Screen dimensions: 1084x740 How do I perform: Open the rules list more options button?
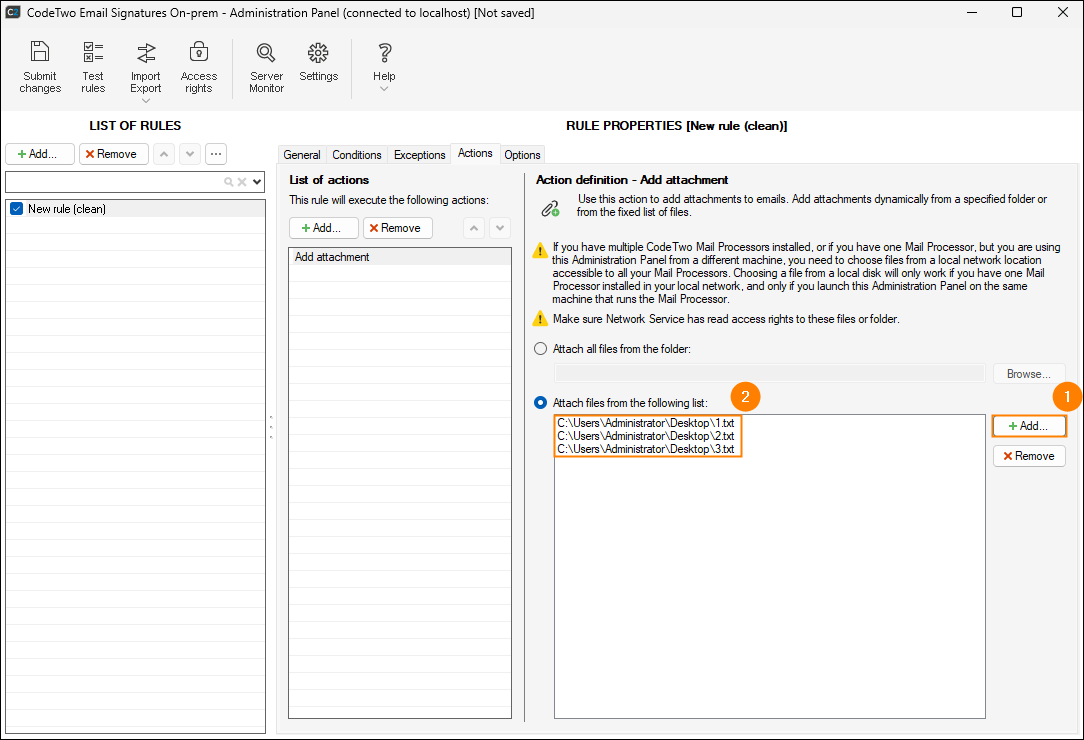216,154
